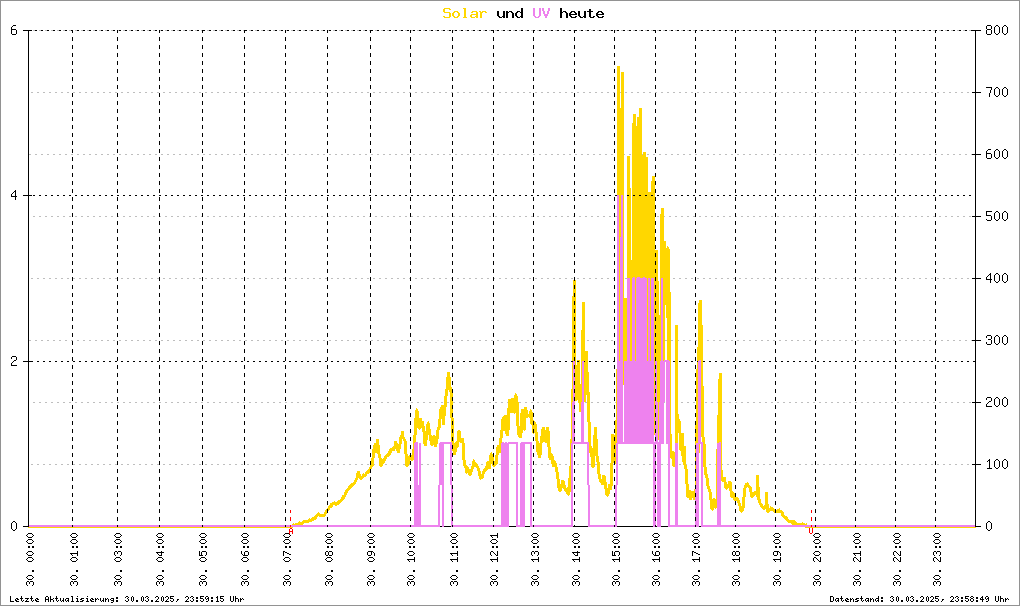Click the tallest yellow solar peak after 15:00
Screen dimensions: 1020x606
pyautogui.click(x=618, y=70)
